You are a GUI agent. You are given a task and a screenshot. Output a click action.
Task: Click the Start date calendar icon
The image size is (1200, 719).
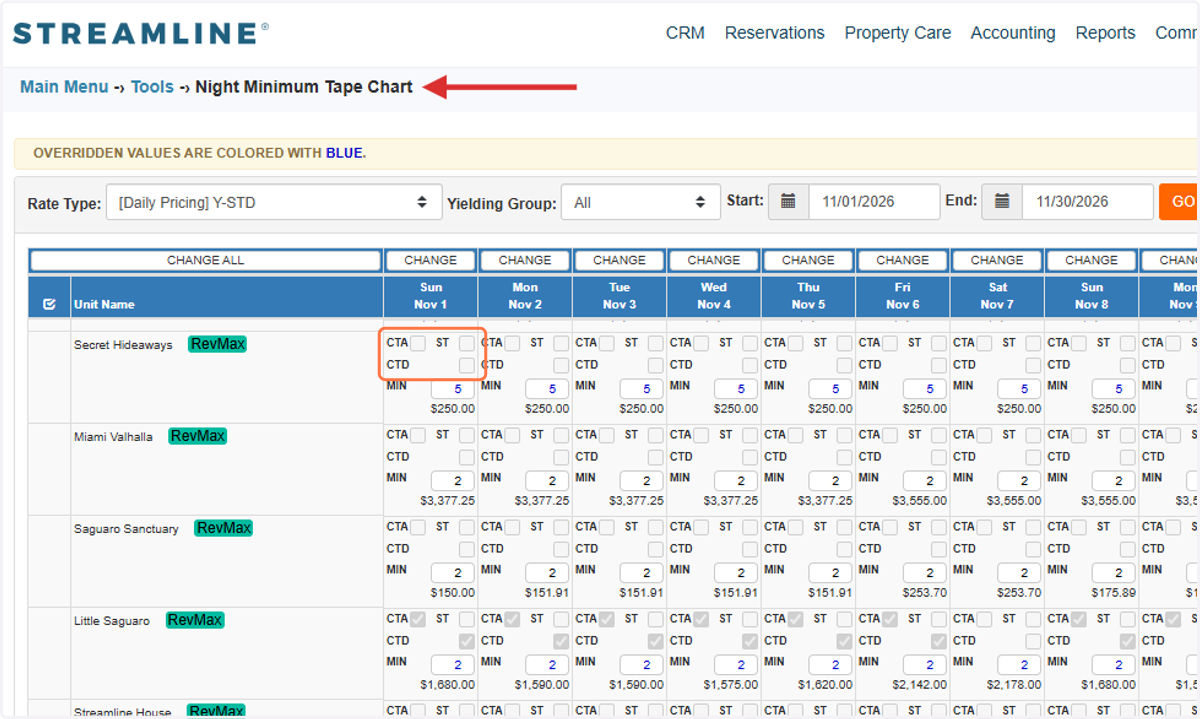788,201
